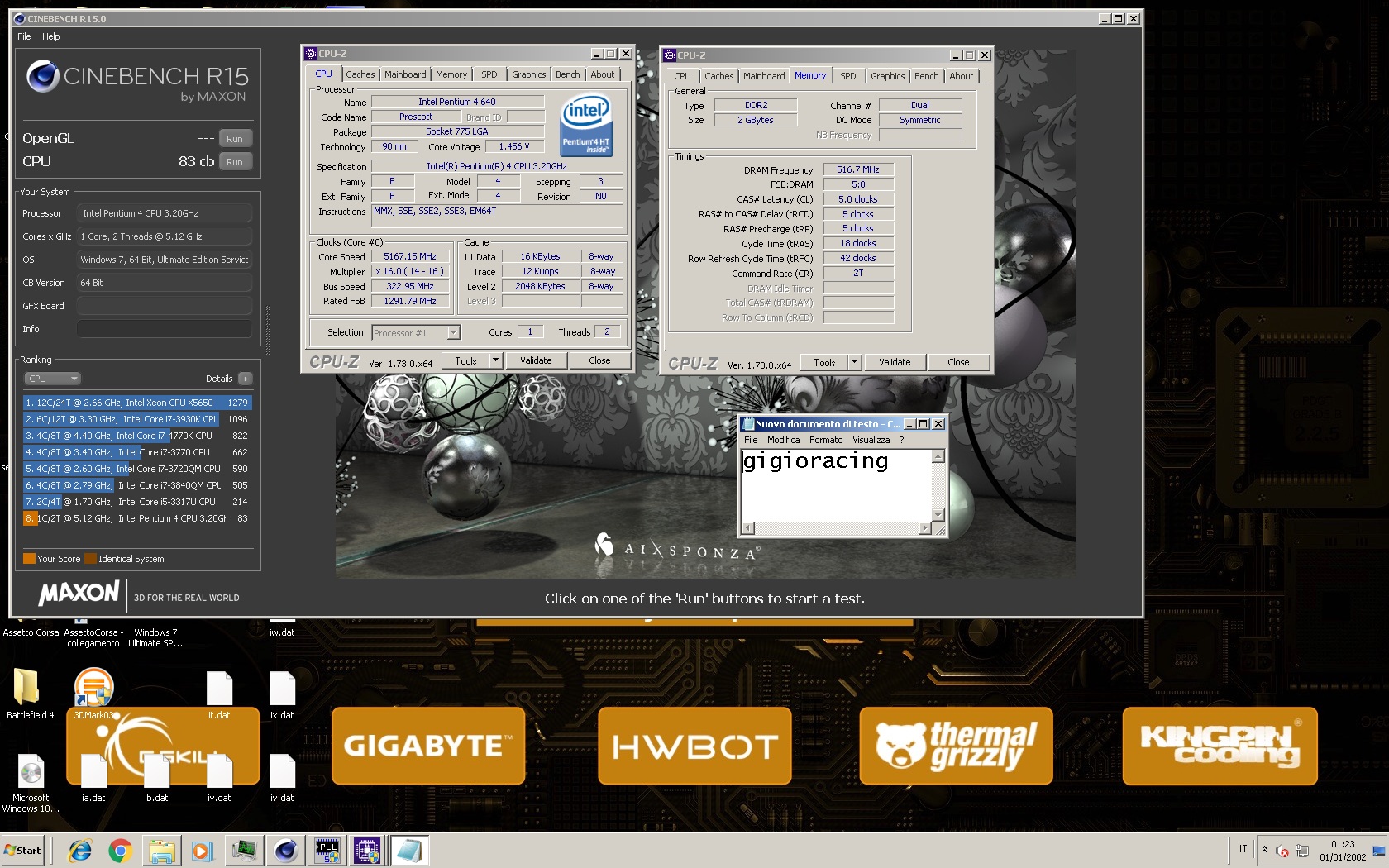Viewport: 1389px width, 868px height.
Task: Open Internet Explorer from the taskbar
Action: coord(80,851)
